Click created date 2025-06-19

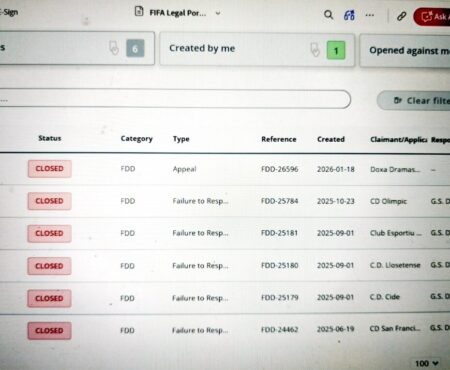pos(335,329)
